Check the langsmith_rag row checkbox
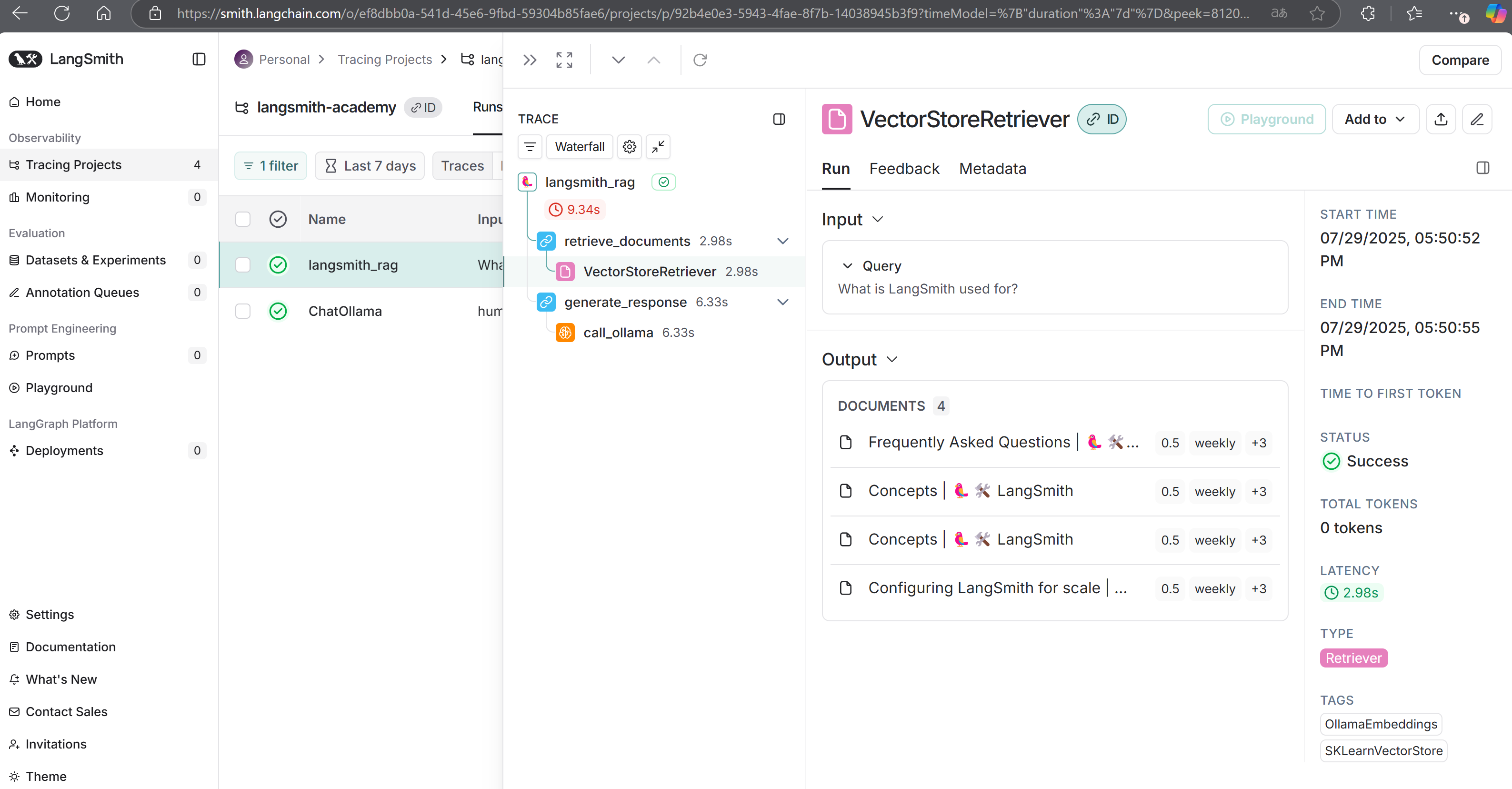 (242, 265)
